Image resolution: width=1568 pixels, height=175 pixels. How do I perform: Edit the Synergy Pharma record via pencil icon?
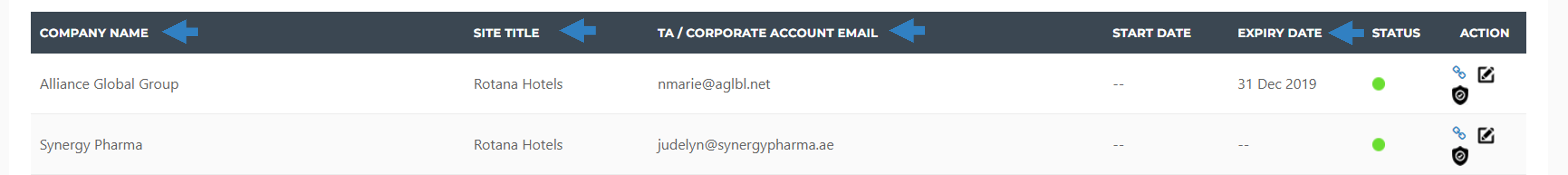coord(1486,135)
